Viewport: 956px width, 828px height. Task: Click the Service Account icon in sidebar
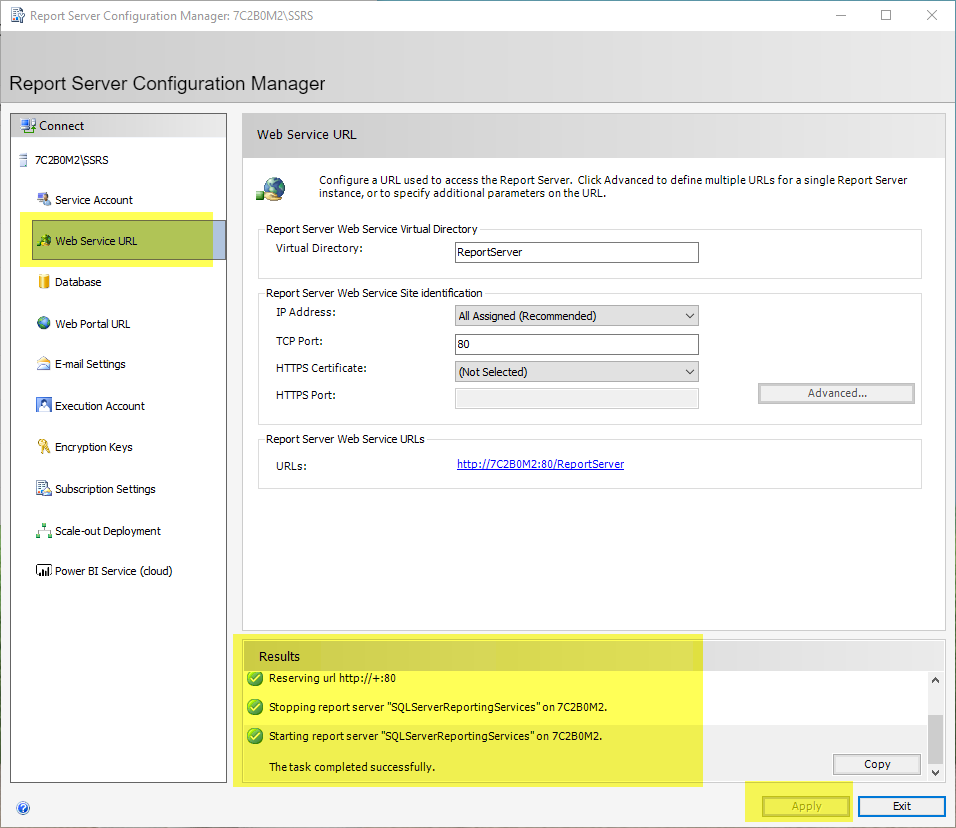[43, 200]
